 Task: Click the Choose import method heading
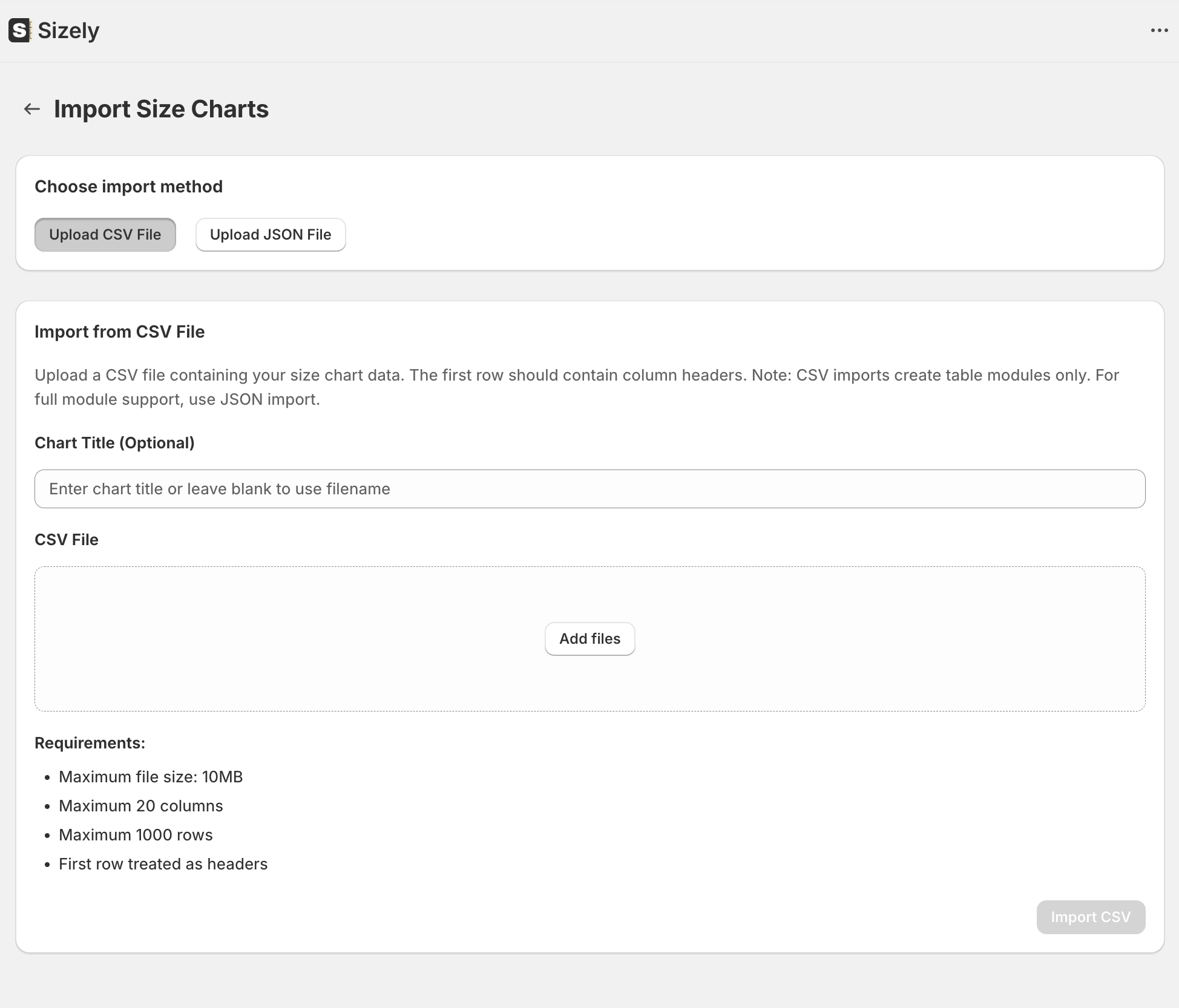128,186
